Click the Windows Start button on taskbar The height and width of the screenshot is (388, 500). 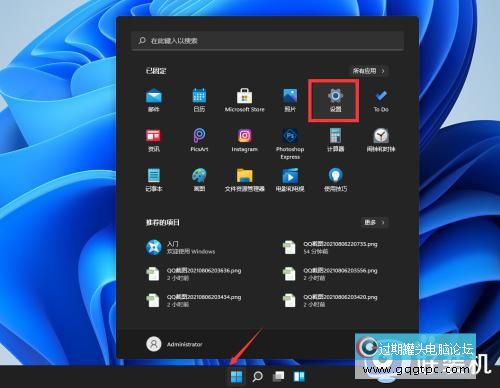coord(236,377)
